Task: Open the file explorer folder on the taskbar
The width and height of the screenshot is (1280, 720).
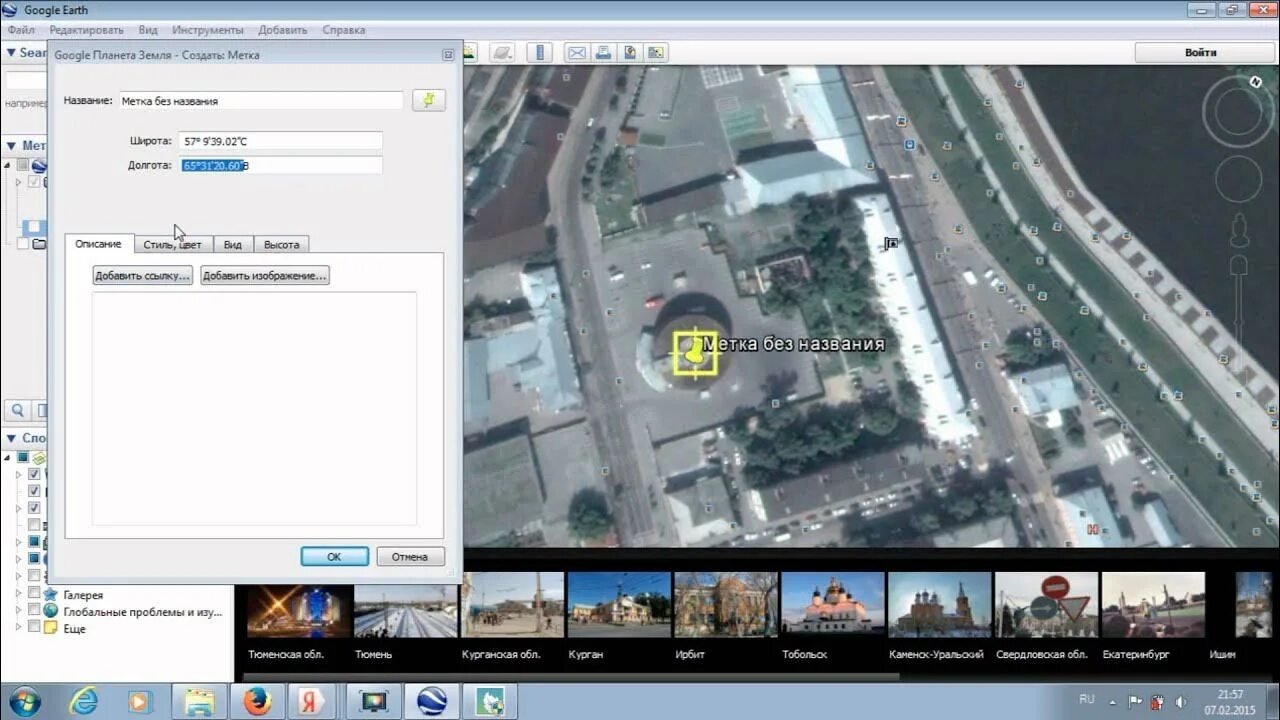Action: click(199, 702)
